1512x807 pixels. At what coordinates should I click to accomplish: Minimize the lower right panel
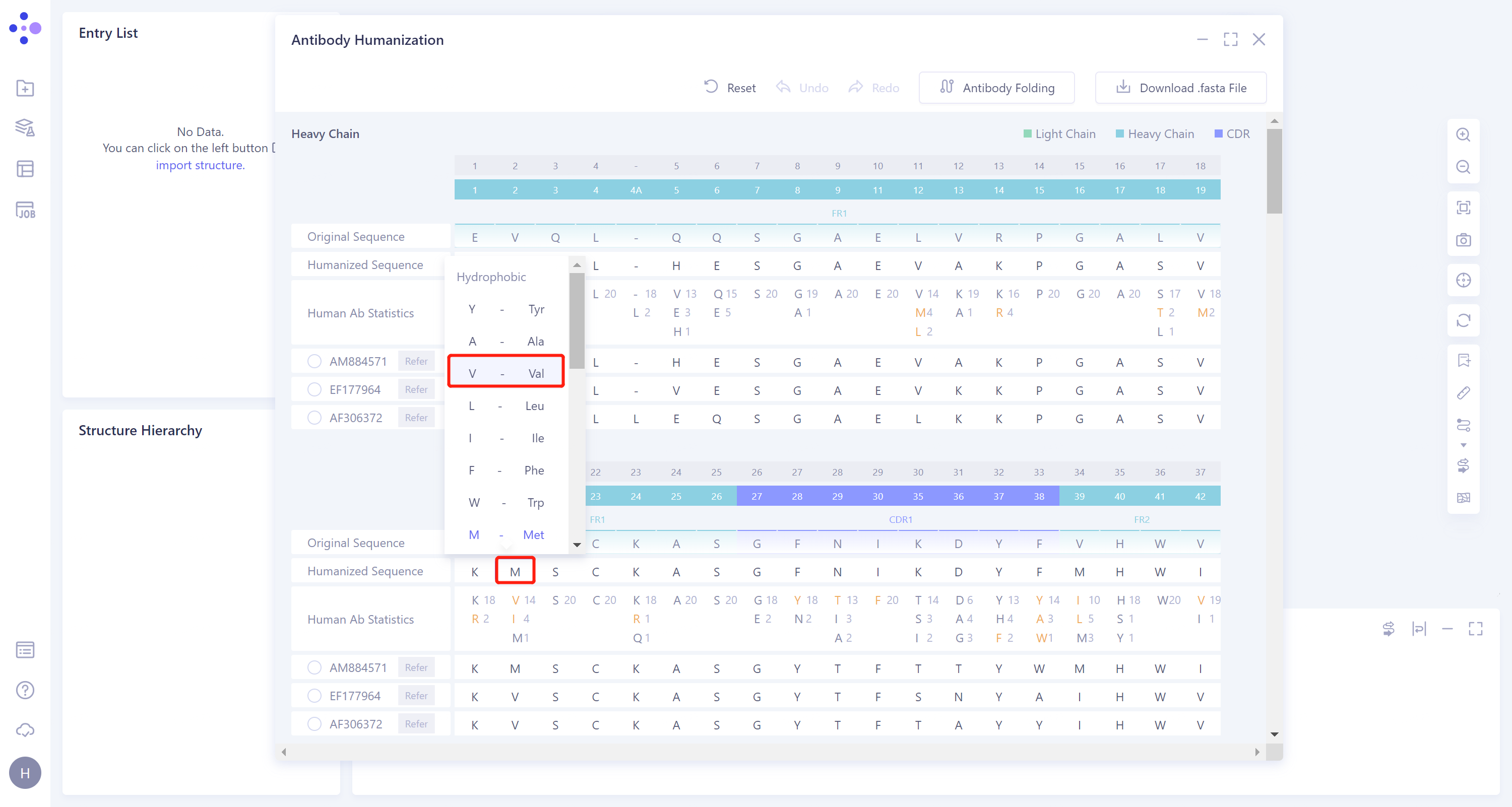pyautogui.click(x=1447, y=629)
